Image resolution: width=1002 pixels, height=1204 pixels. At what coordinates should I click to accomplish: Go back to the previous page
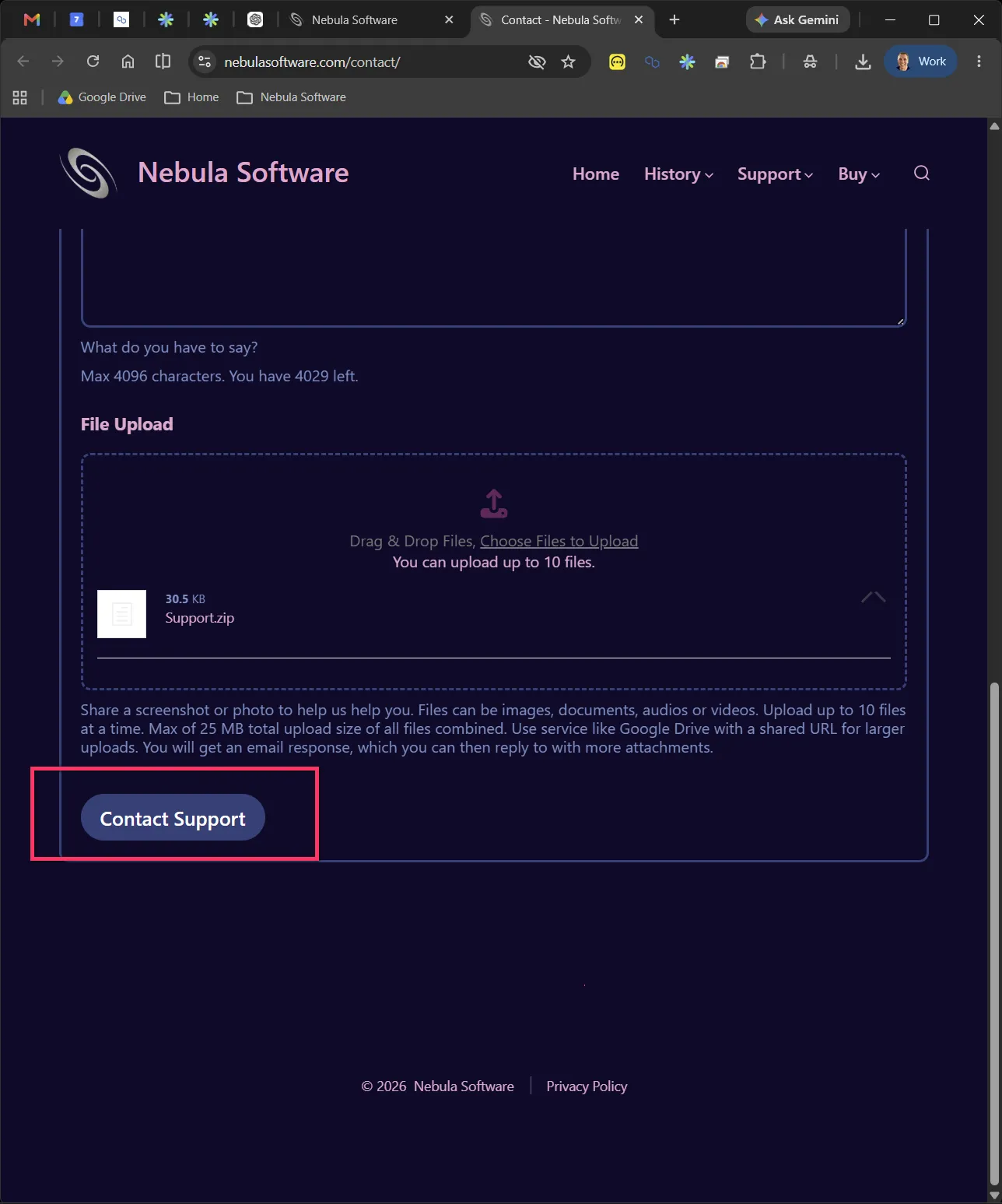(23, 61)
